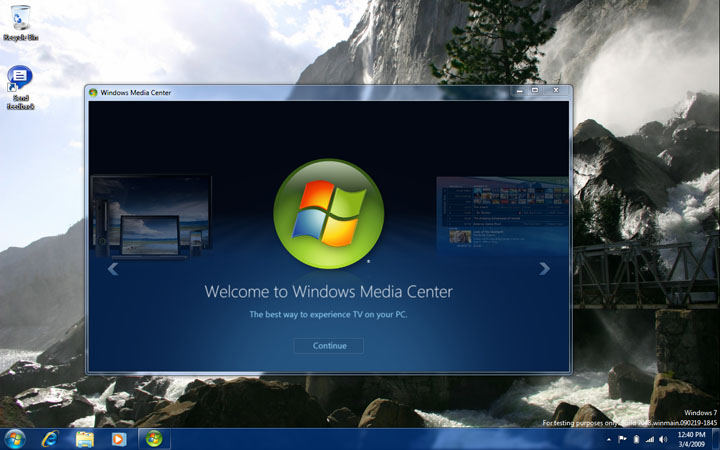The width and height of the screenshot is (720, 450).
Task: Select the devices preview thumbnail in Media Center
Action: tap(151, 216)
